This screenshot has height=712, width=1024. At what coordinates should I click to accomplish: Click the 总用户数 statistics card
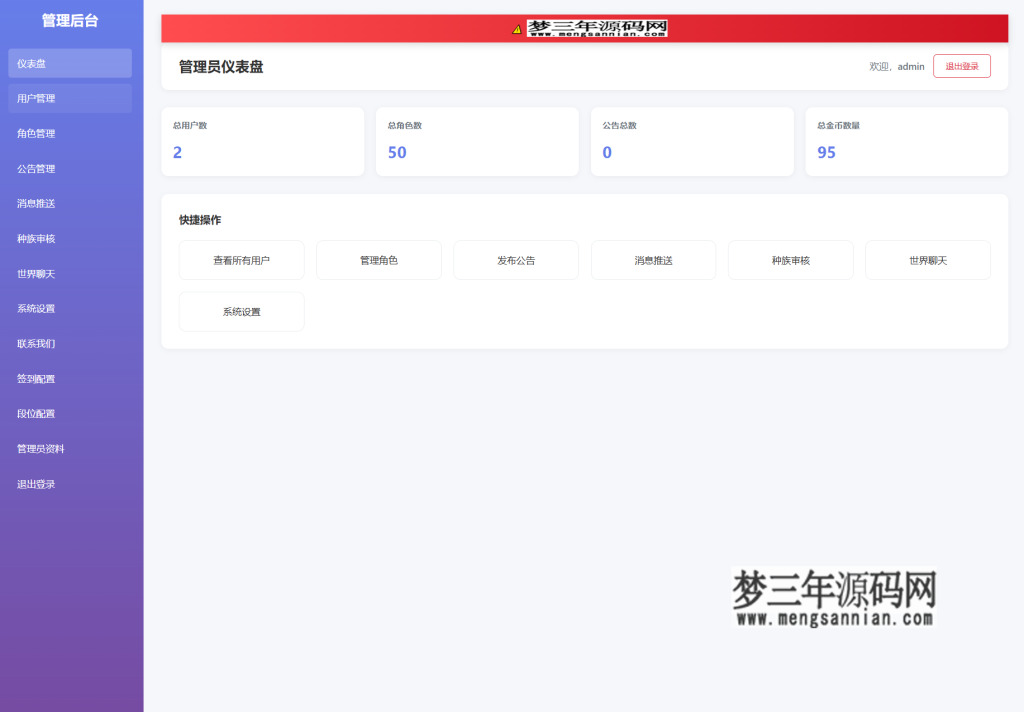pyautogui.click(x=262, y=141)
